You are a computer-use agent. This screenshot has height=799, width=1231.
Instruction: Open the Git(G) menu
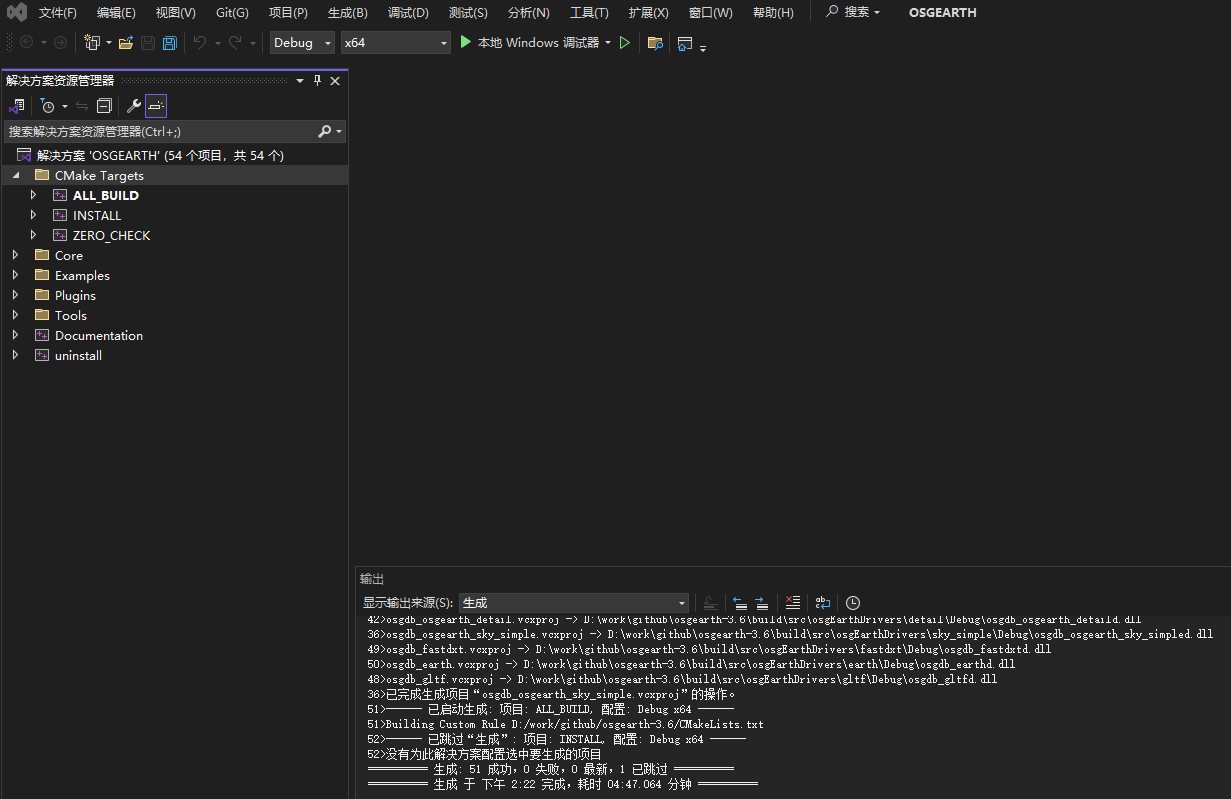pos(232,13)
